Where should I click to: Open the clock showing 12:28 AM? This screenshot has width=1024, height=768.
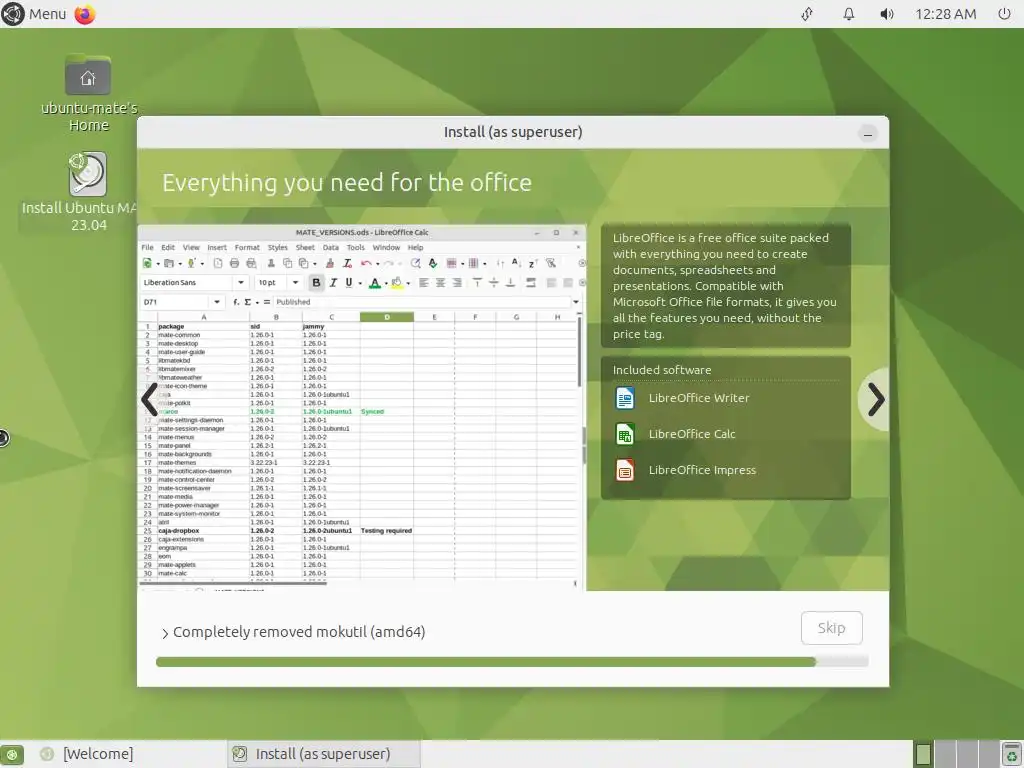(945, 14)
